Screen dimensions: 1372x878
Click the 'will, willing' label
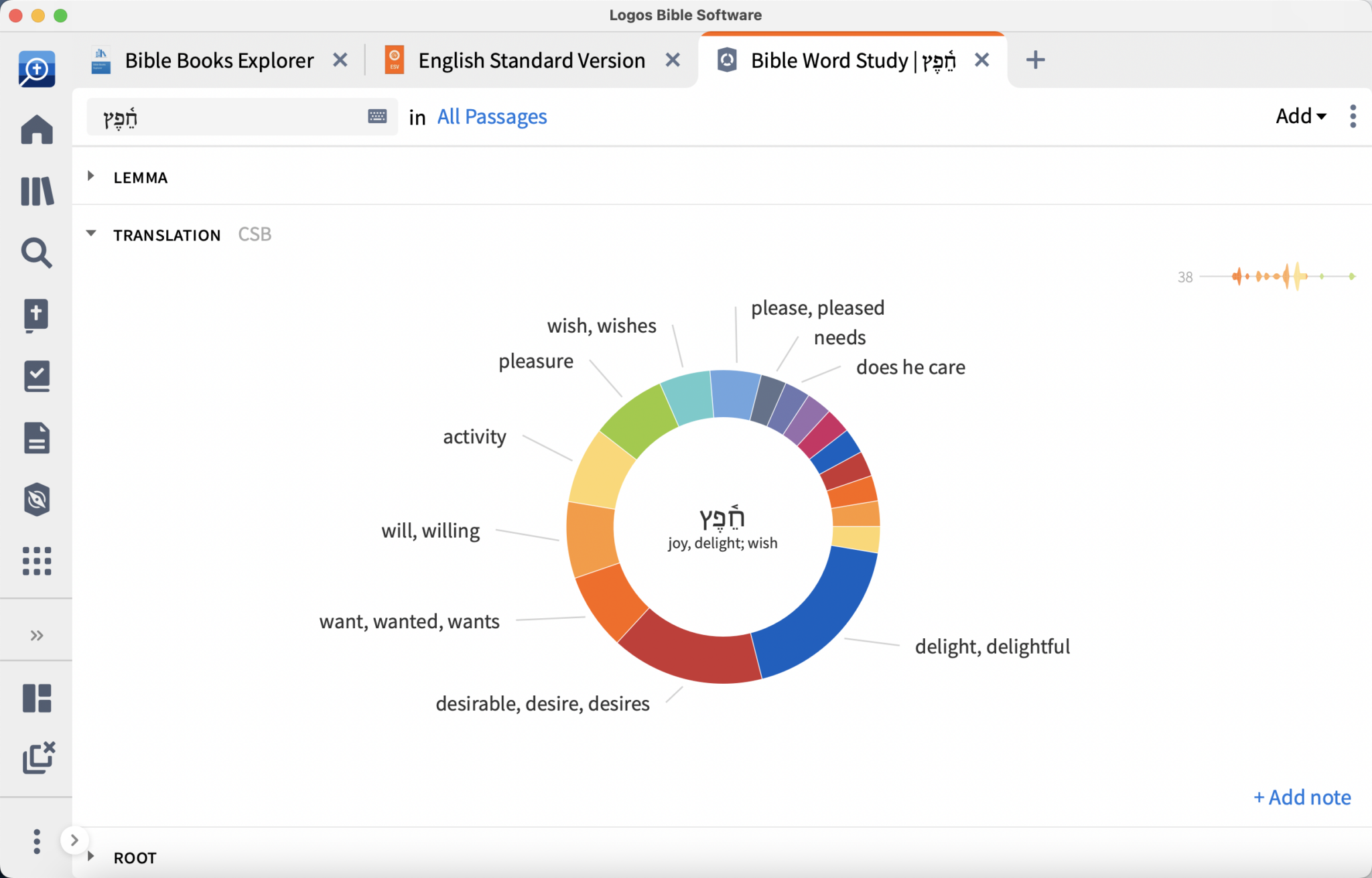430,530
